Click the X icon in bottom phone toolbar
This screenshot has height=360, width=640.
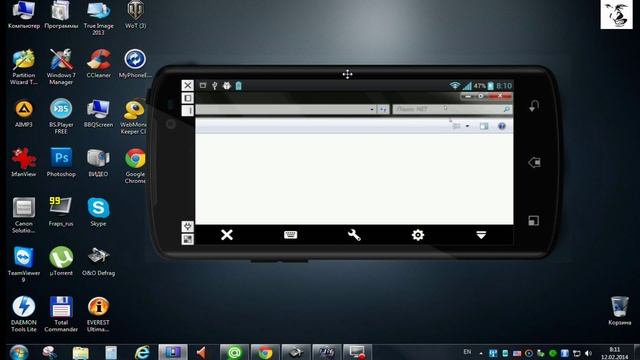click(x=227, y=235)
